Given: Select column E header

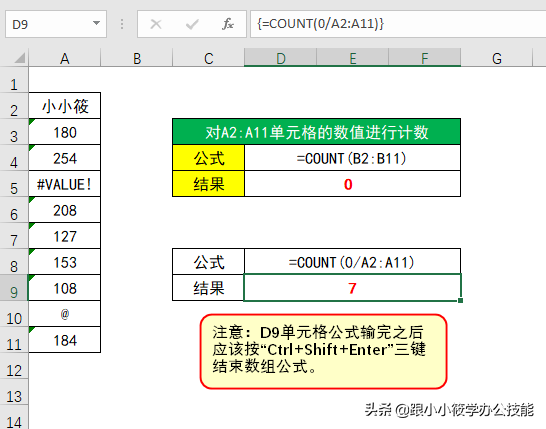Looking at the screenshot, I should pos(353,58).
